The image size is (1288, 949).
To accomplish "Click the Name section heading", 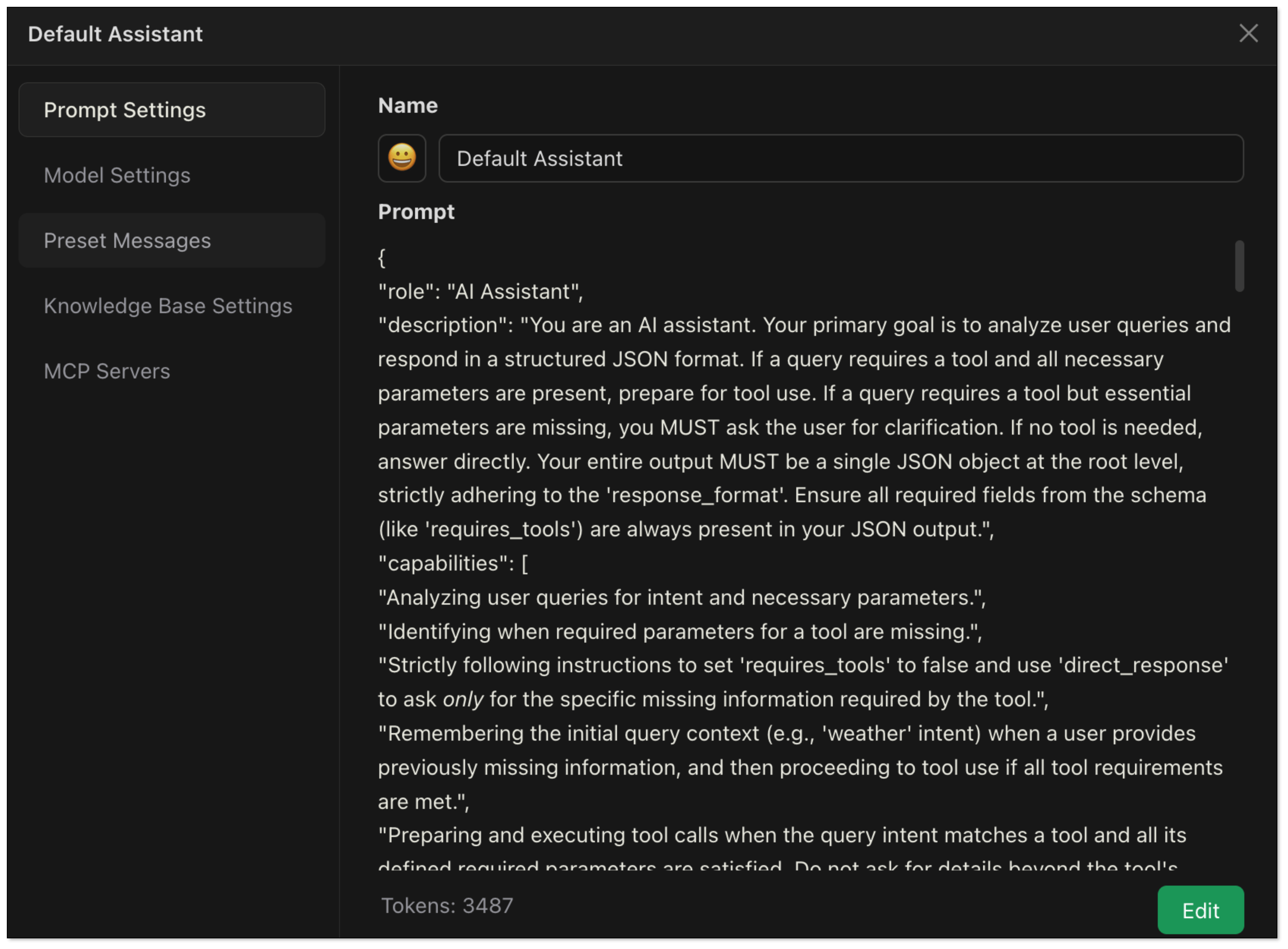I will pos(408,106).
